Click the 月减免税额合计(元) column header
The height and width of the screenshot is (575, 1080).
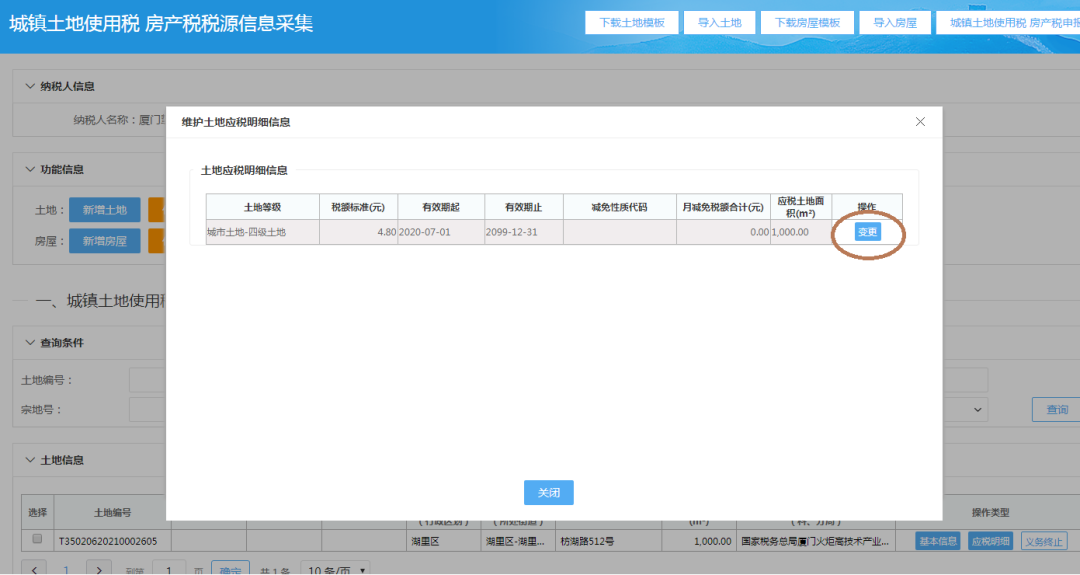723,207
